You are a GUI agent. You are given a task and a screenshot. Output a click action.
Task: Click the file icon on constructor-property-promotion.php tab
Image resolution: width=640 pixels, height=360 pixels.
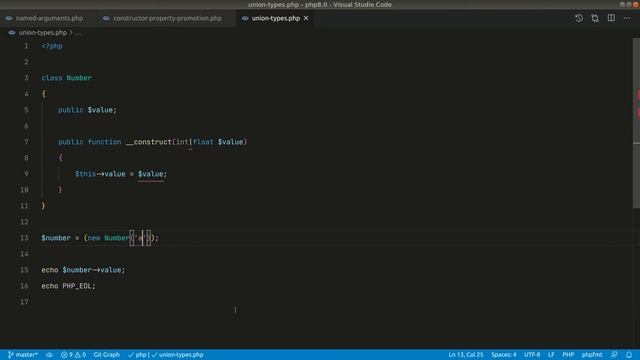[106, 18]
